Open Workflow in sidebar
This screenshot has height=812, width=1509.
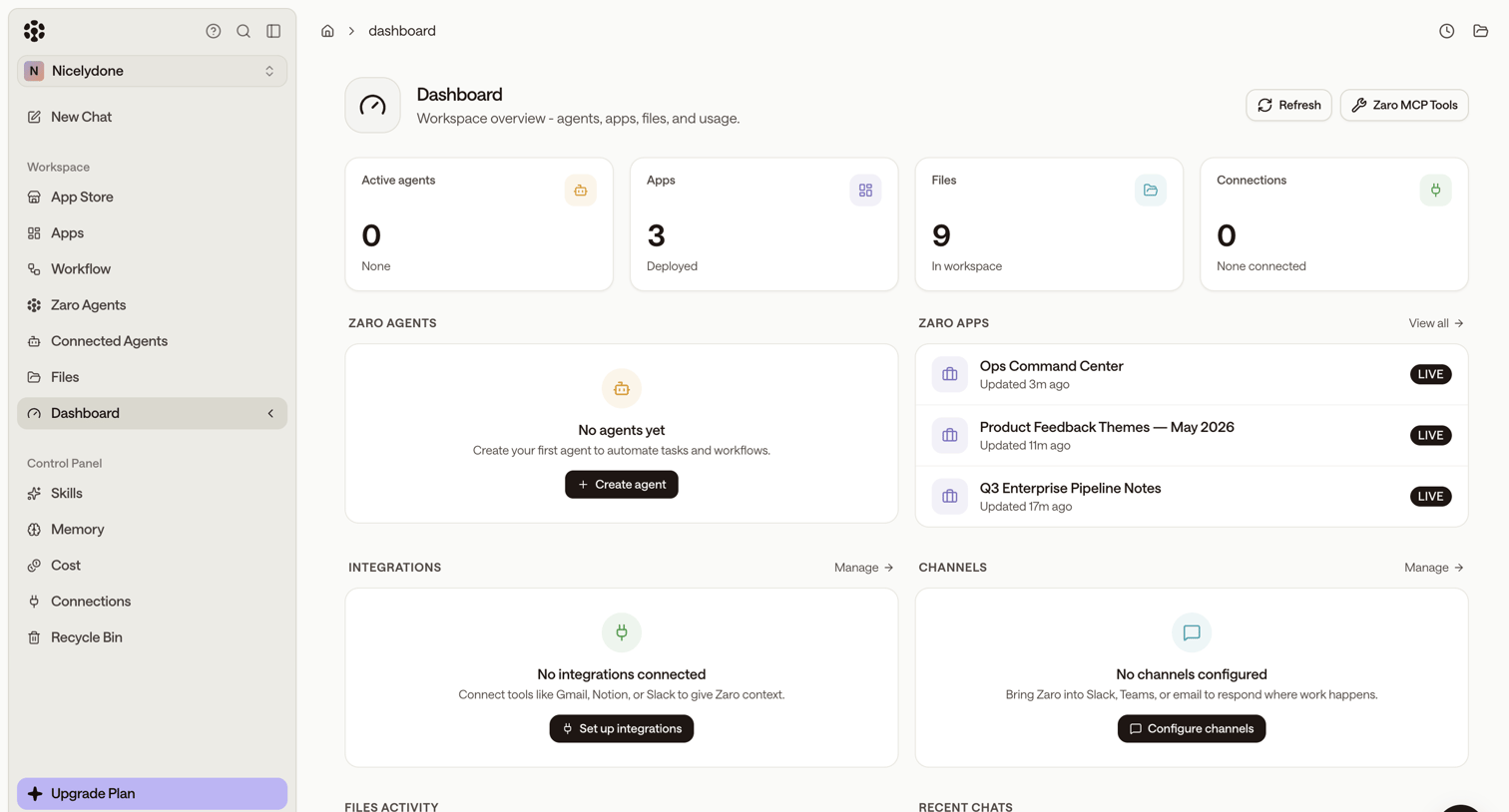pos(152,269)
